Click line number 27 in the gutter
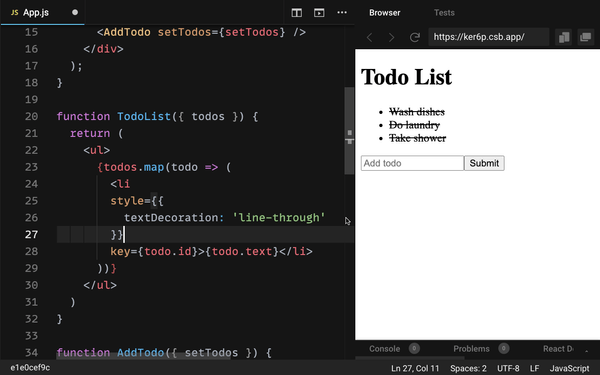The image size is (600, 375). pos(31,234)
